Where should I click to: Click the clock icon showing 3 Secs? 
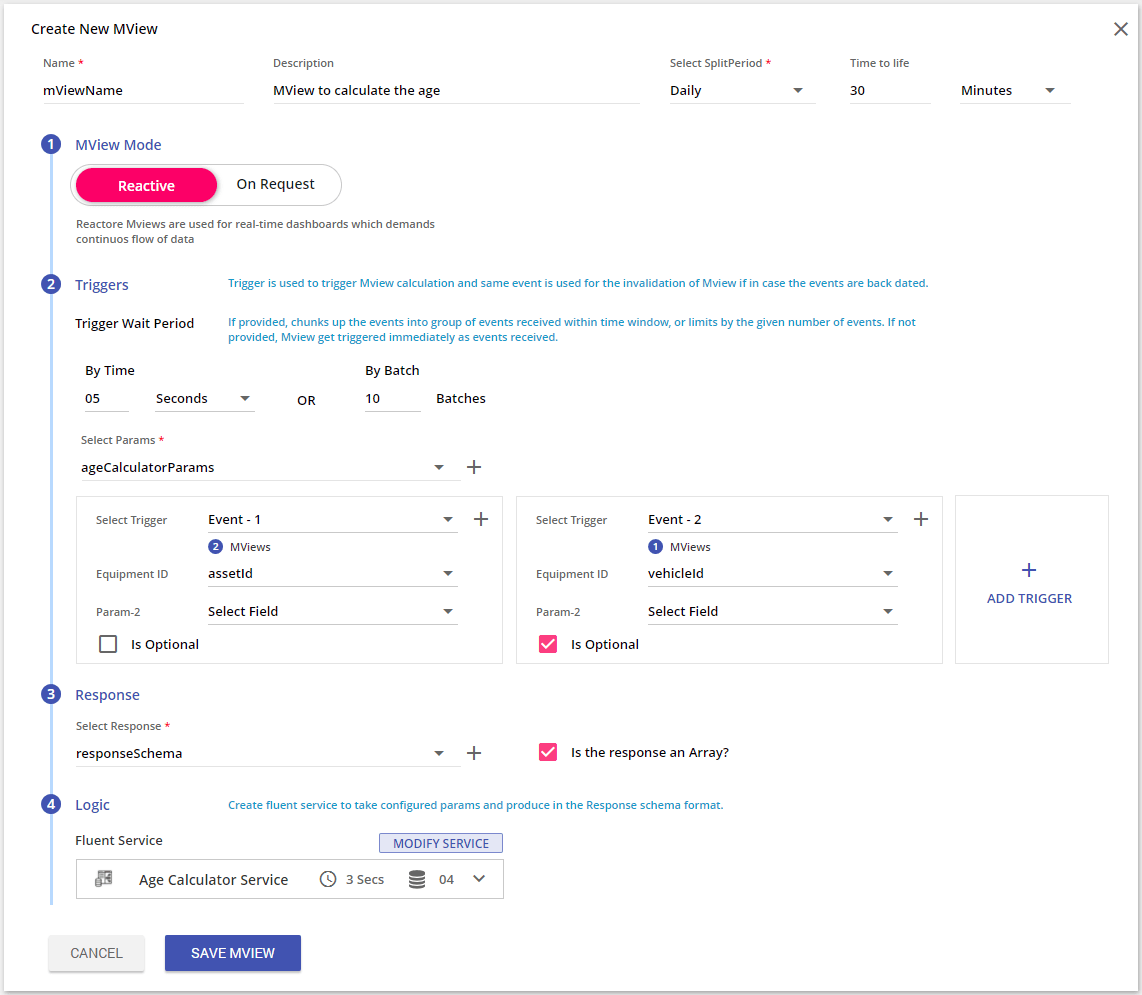pyautogui.click(x=328, y=879)
